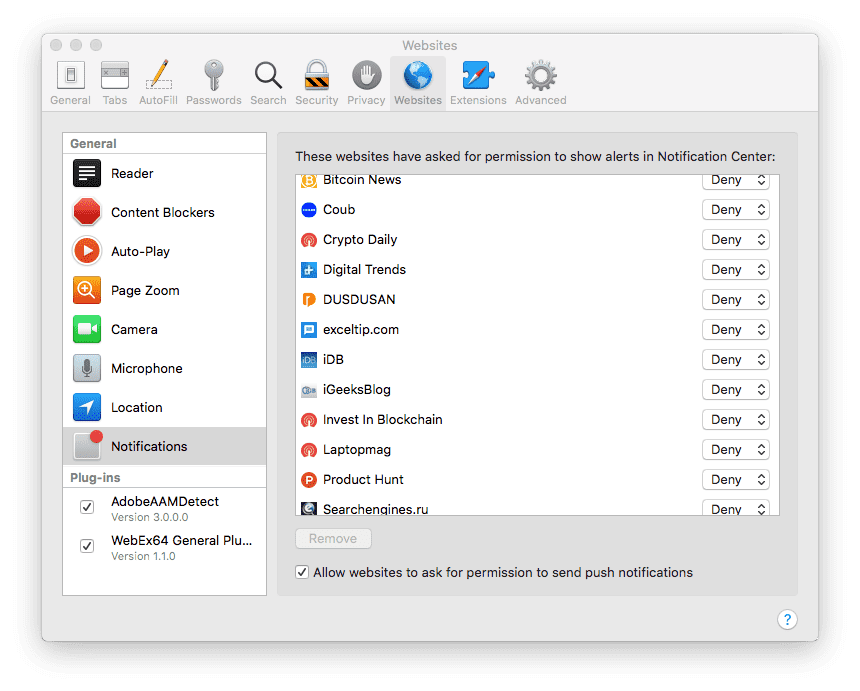Screen dimensions: 860x691
Task: Select the Camera icon in sidebar
Action: click(x=87, y=329)
